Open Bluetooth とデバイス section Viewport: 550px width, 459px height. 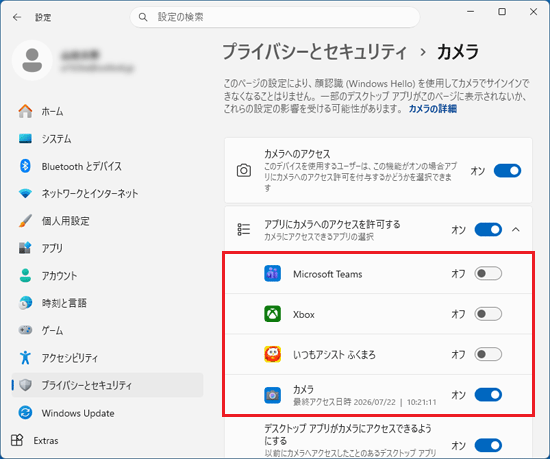coord(107,166)
